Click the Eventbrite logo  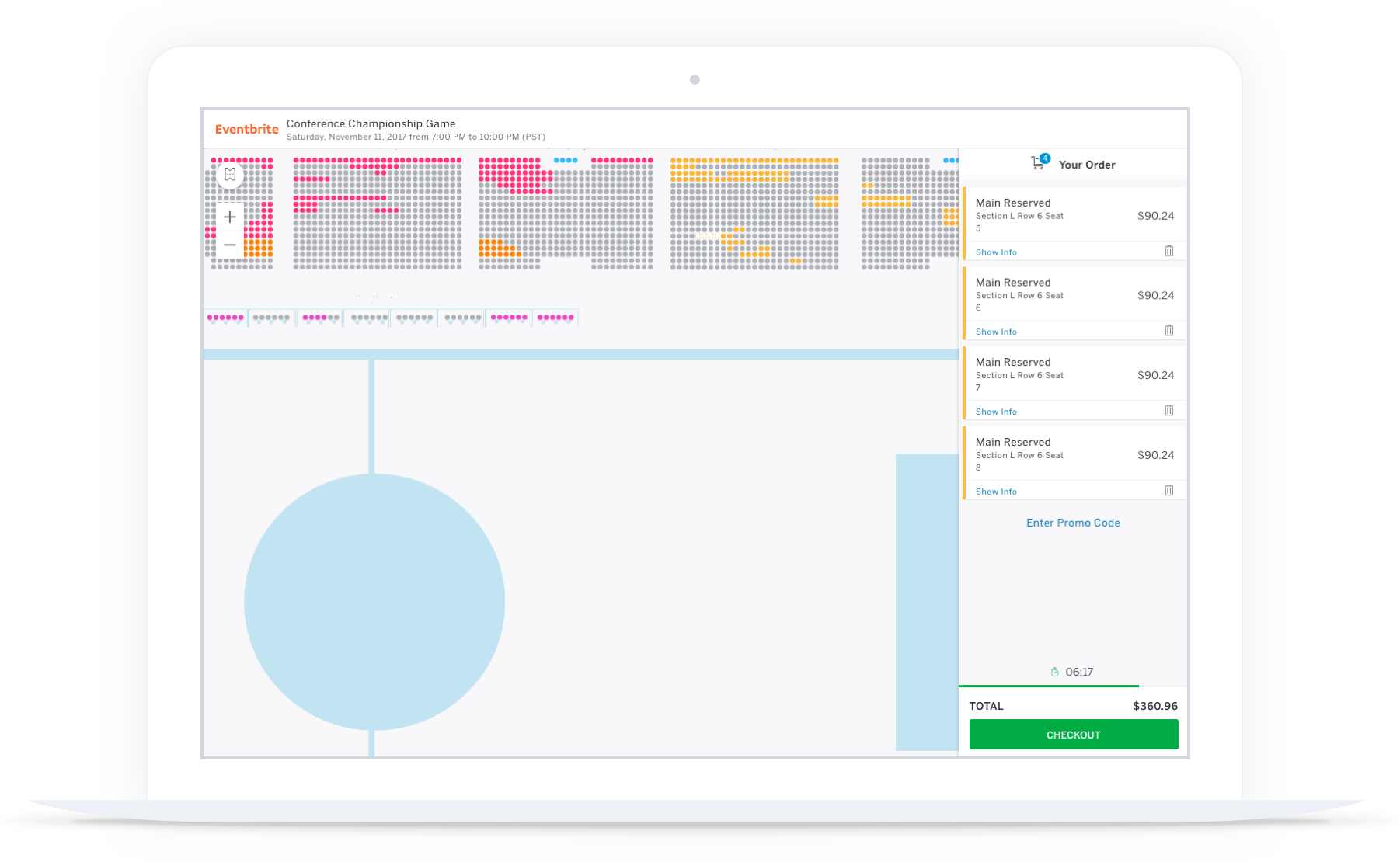click(246, 129)
